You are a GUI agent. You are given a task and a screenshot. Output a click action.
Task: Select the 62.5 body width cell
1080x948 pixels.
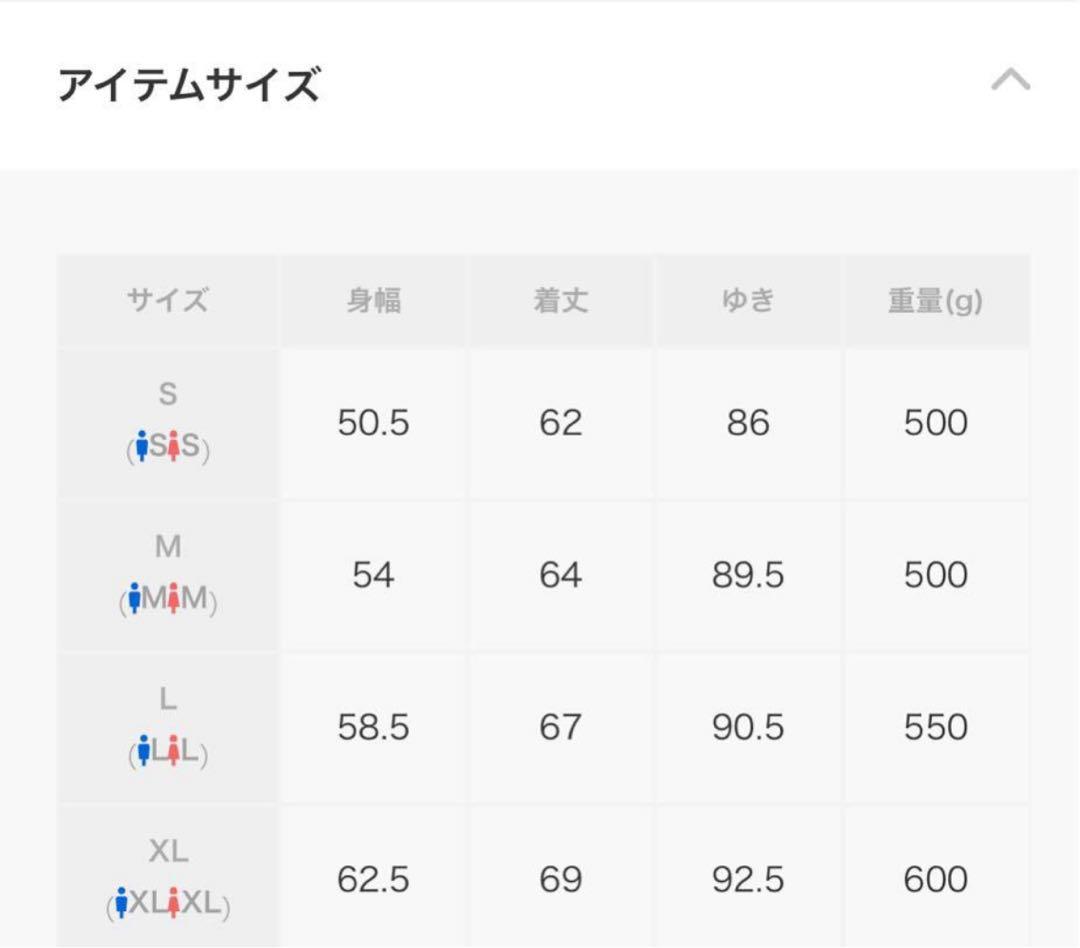(x=373, y=880)
